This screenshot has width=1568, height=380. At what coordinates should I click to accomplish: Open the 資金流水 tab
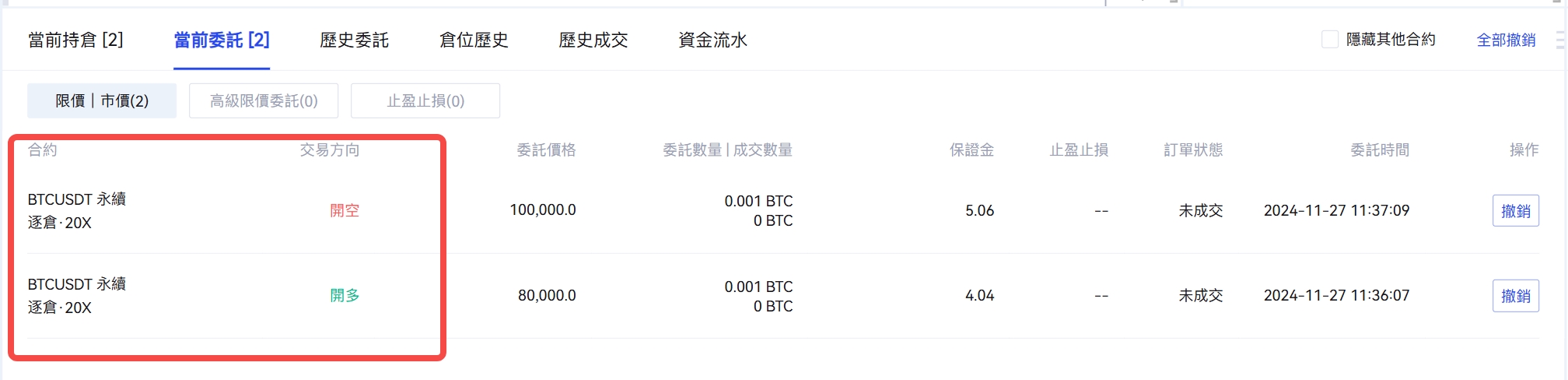click(712, 40)
